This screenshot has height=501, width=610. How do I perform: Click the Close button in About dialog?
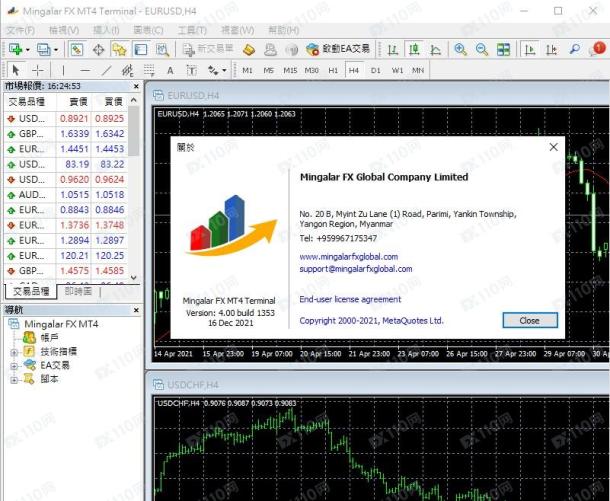(529, 321)
